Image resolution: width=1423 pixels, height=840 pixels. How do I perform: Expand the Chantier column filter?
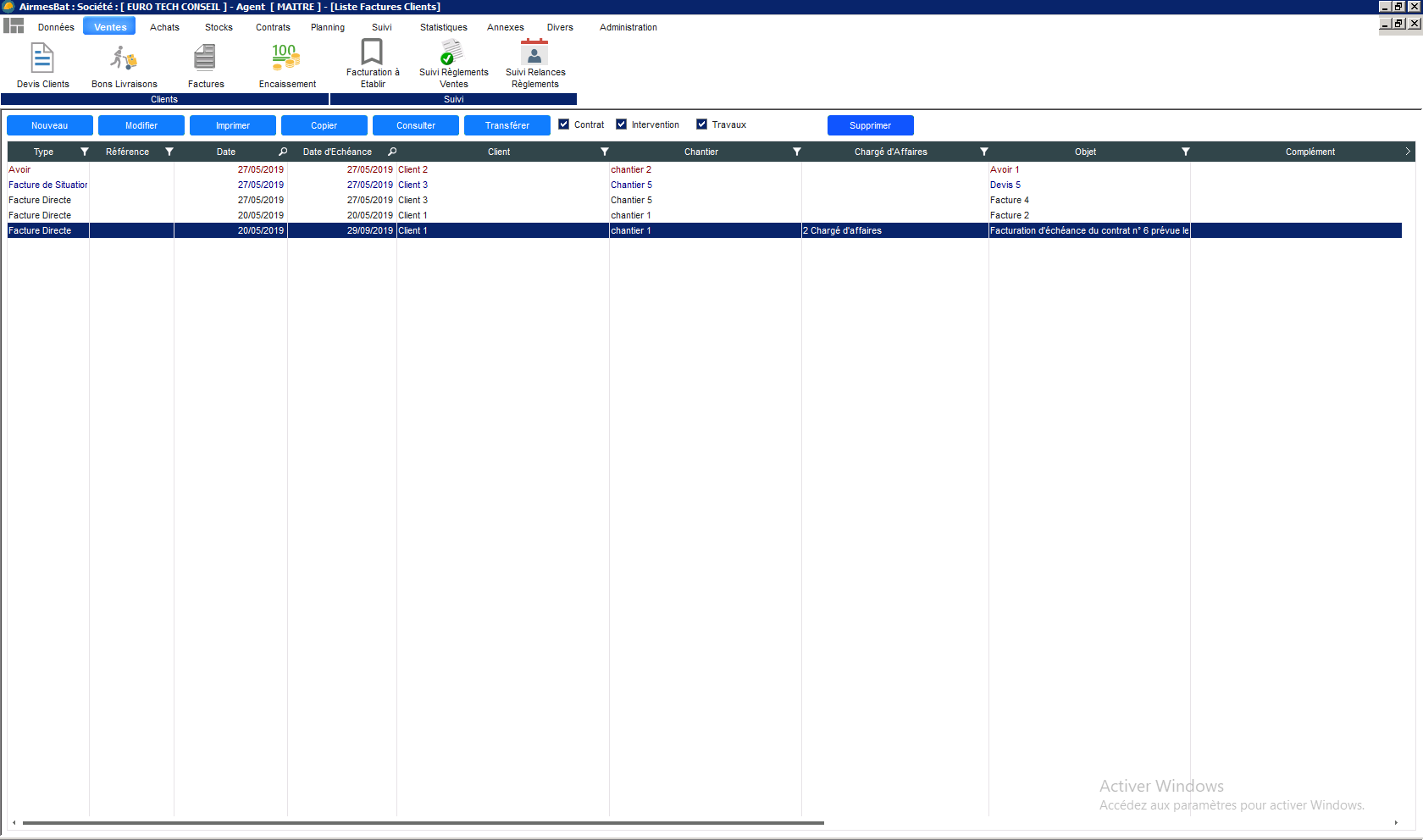click(x=797, y=152)
